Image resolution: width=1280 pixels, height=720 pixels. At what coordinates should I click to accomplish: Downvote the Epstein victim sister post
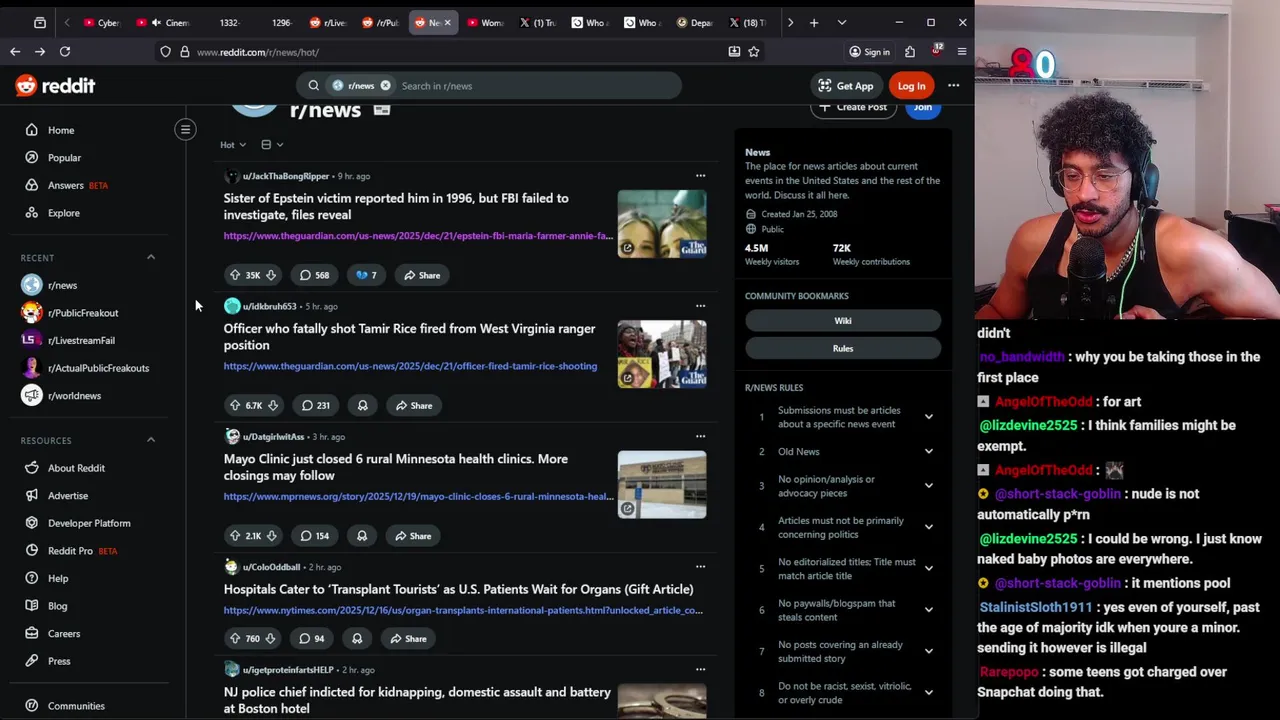(270, 275)
